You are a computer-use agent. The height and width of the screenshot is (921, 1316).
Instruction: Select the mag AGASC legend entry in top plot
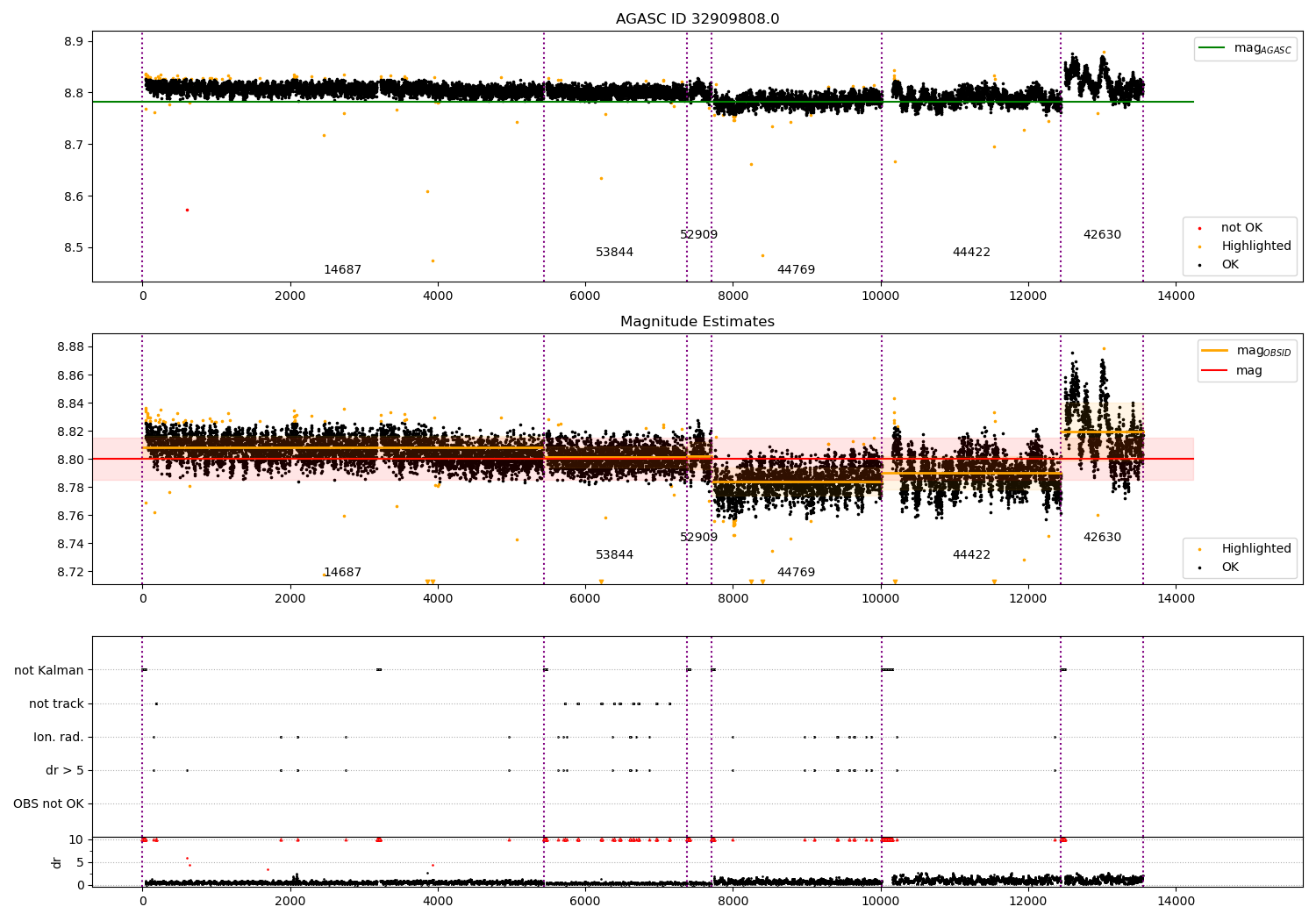1246,48
